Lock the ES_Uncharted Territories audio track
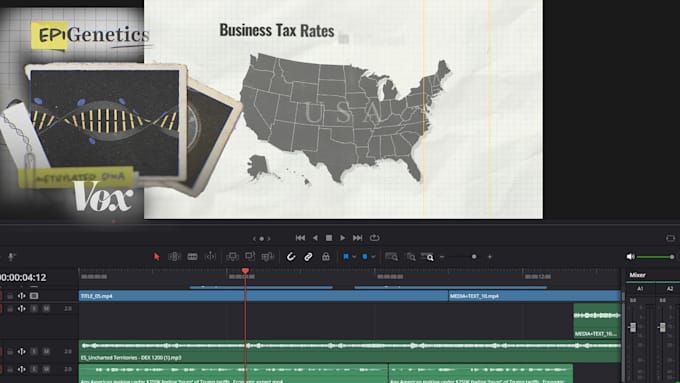This screenshot has width=680, height=383. pyautogui.click(x=10, y=351)
